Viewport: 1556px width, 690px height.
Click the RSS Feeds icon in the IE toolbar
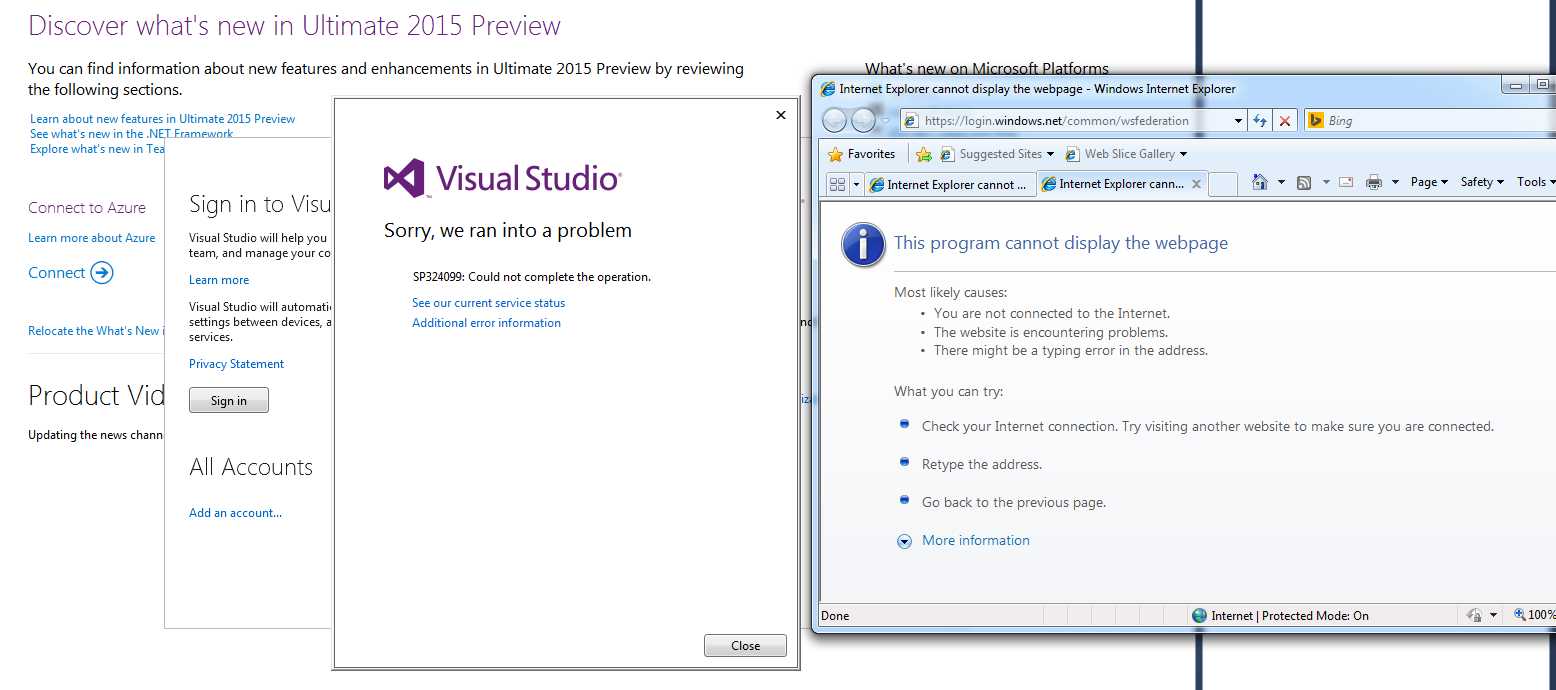(x=1304, y=182)
